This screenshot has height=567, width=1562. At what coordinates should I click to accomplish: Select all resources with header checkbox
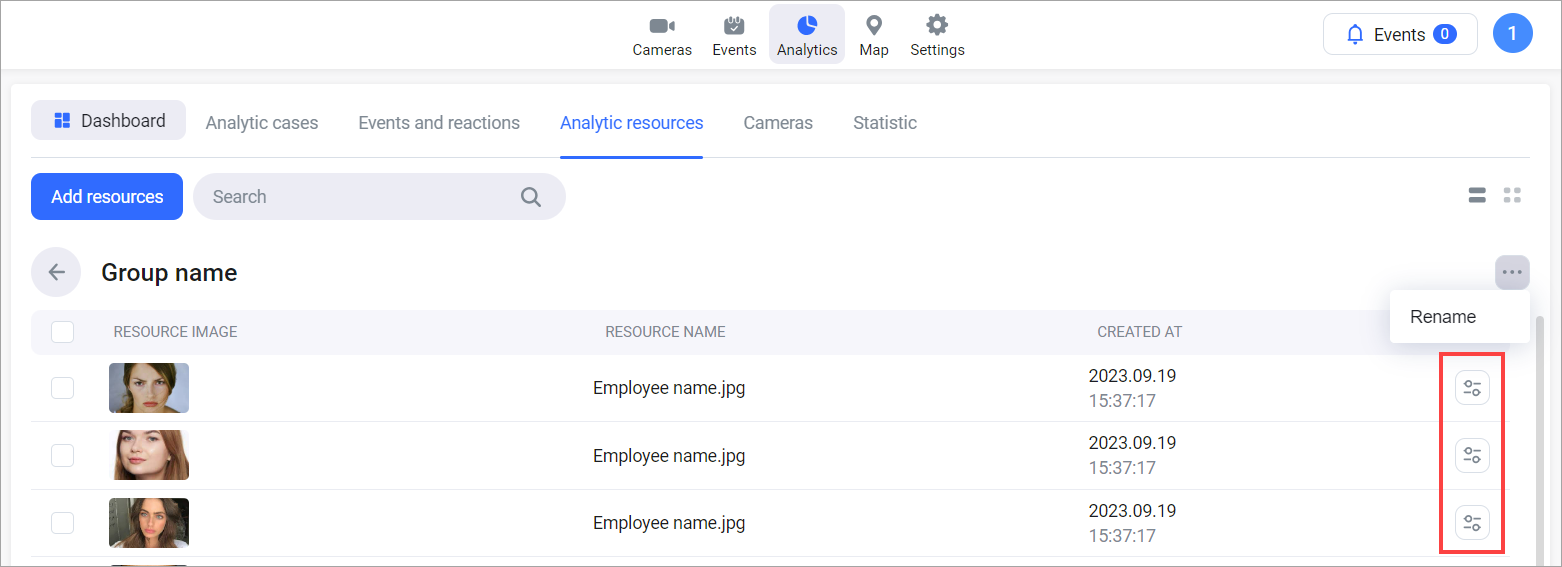point(62,332)
